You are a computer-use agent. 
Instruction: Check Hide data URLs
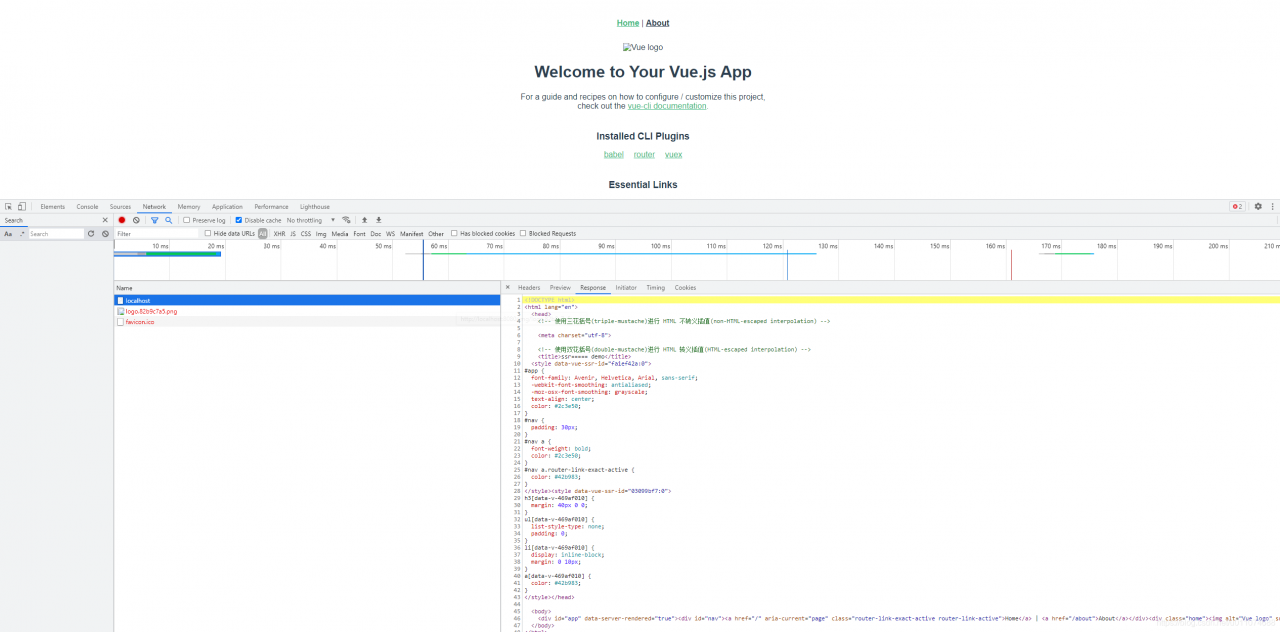(x=207, y=233)
